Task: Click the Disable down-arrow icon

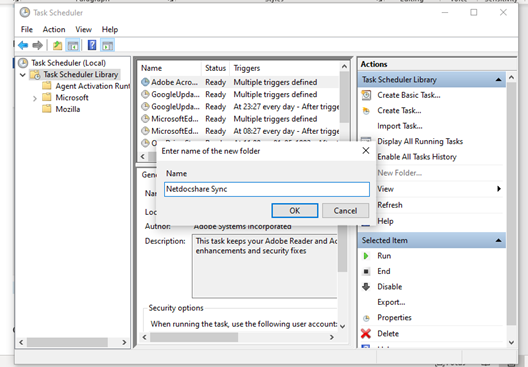Action: pyautogui.click(x=366, y=287)
